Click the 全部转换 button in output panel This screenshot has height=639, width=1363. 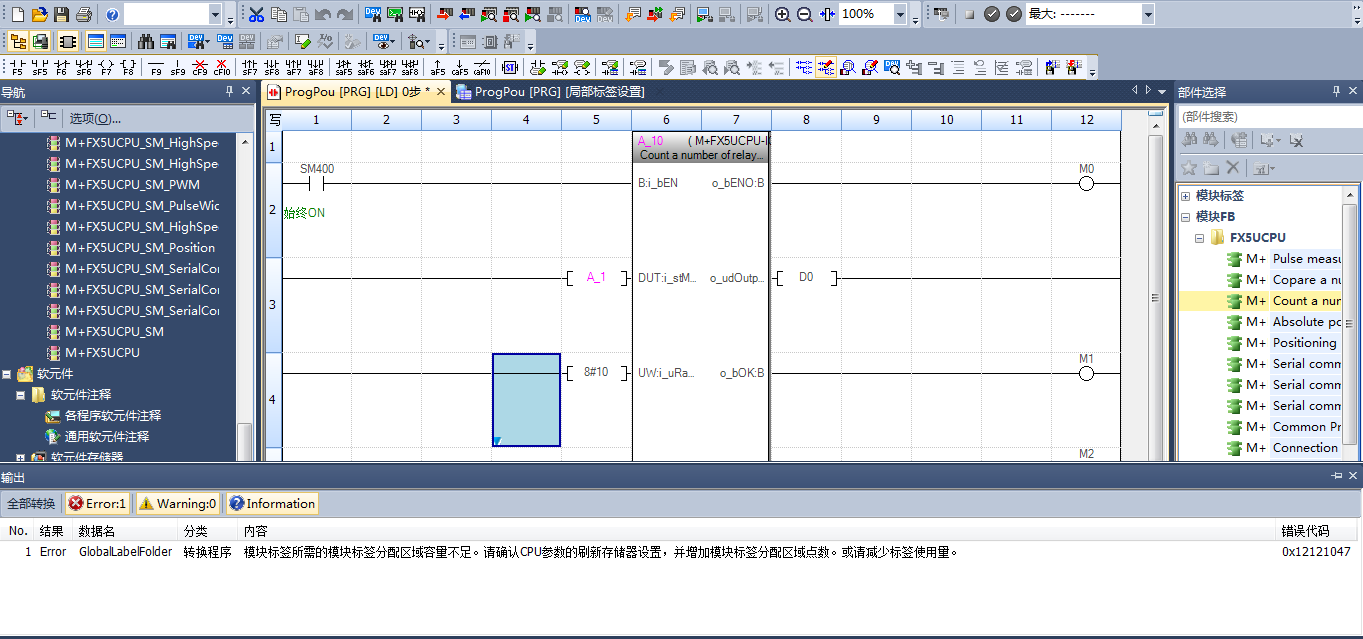click(31, 504)
